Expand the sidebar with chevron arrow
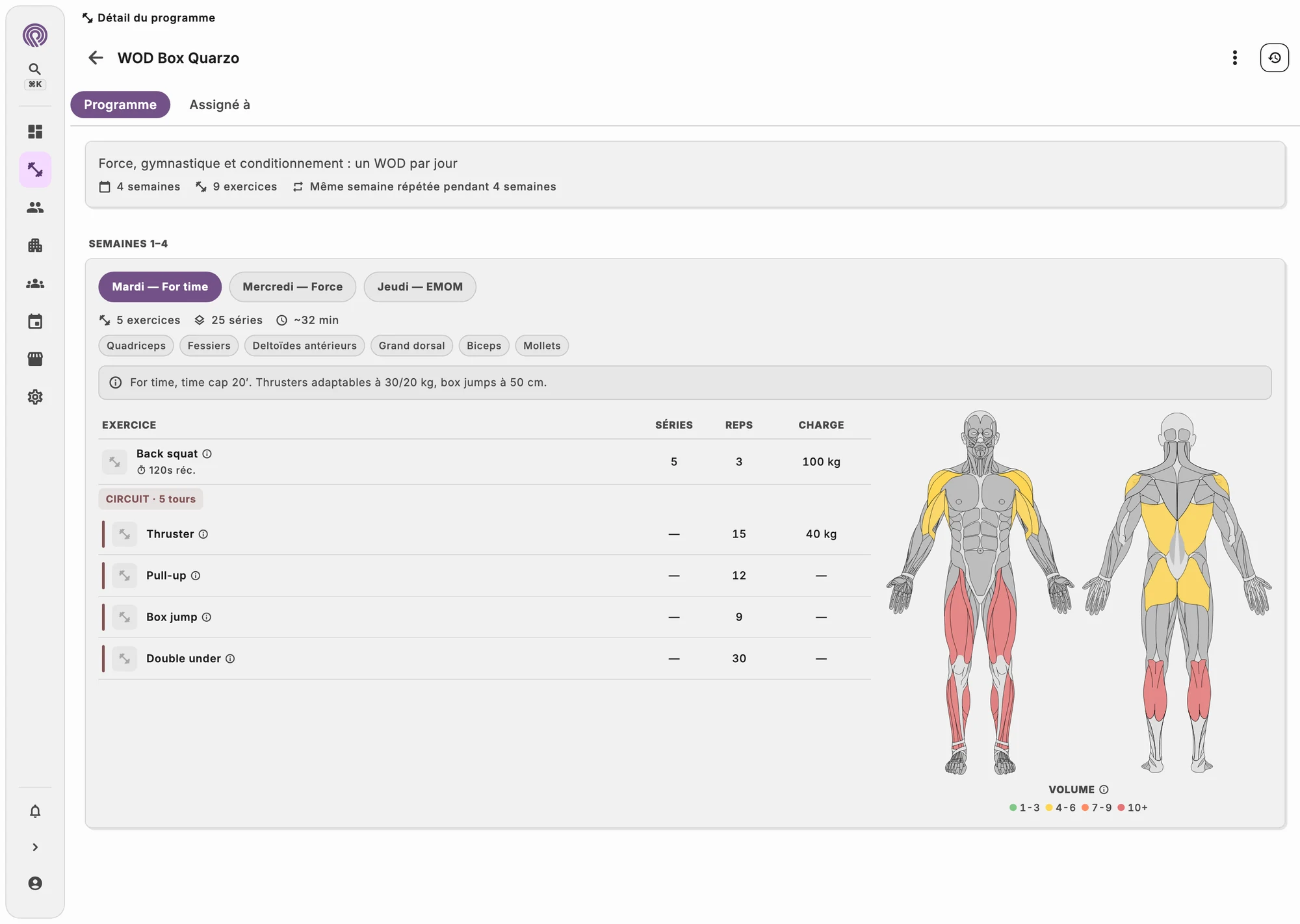The image size is (1300, 924). coord(35,847)
